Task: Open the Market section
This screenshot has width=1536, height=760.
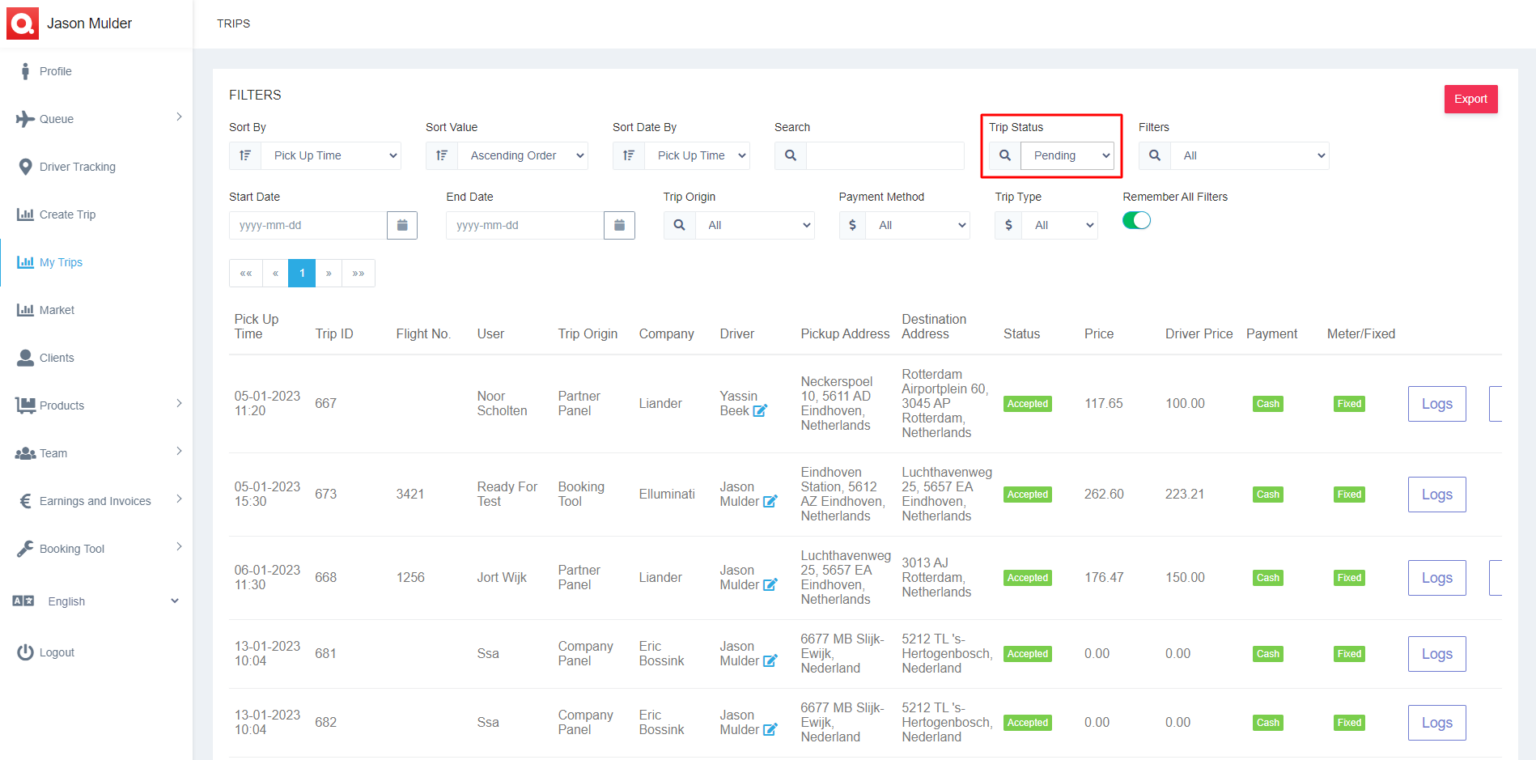Action: [x=57, y=310]
